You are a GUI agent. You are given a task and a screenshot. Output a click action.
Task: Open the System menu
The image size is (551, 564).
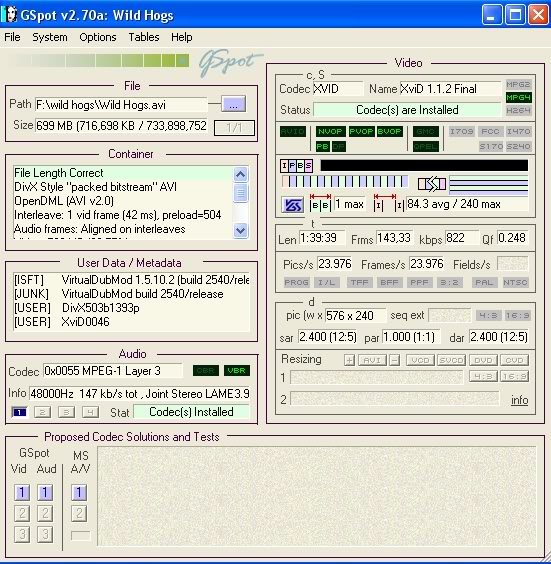pyautogui.click(x=50, y=37)
